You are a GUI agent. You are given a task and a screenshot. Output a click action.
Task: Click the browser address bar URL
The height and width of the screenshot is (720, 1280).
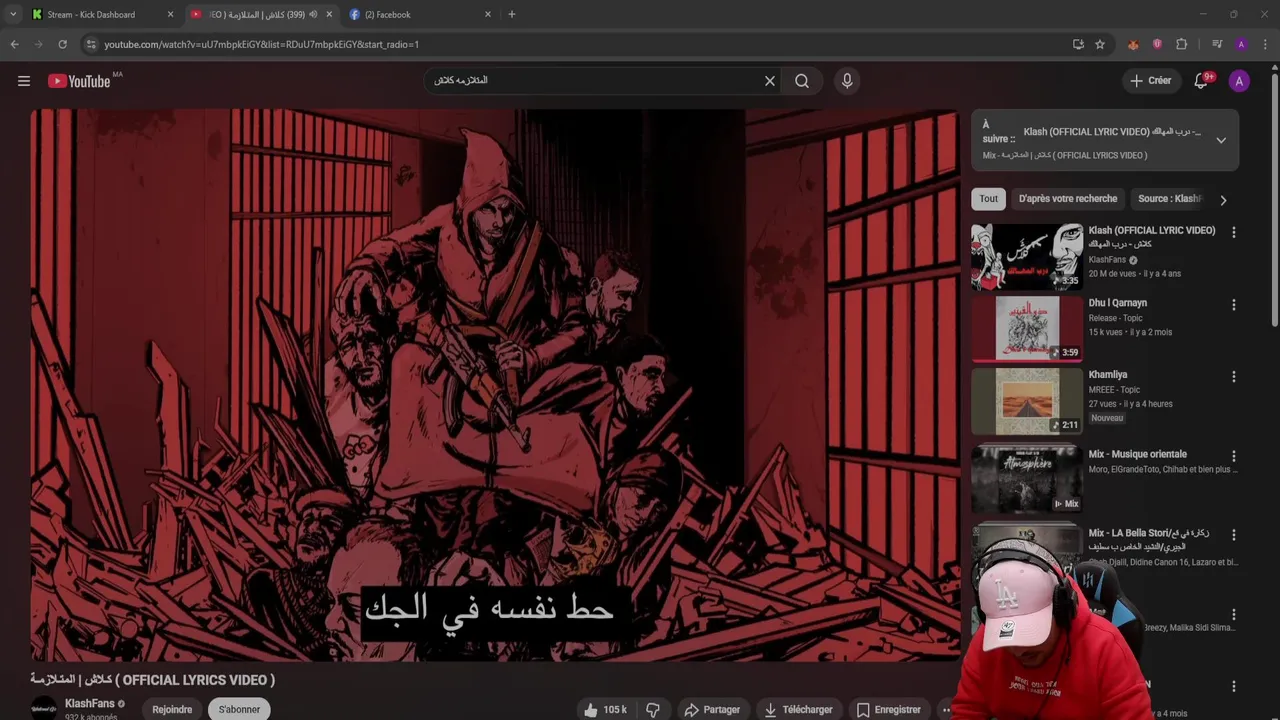tap(261, 44)
